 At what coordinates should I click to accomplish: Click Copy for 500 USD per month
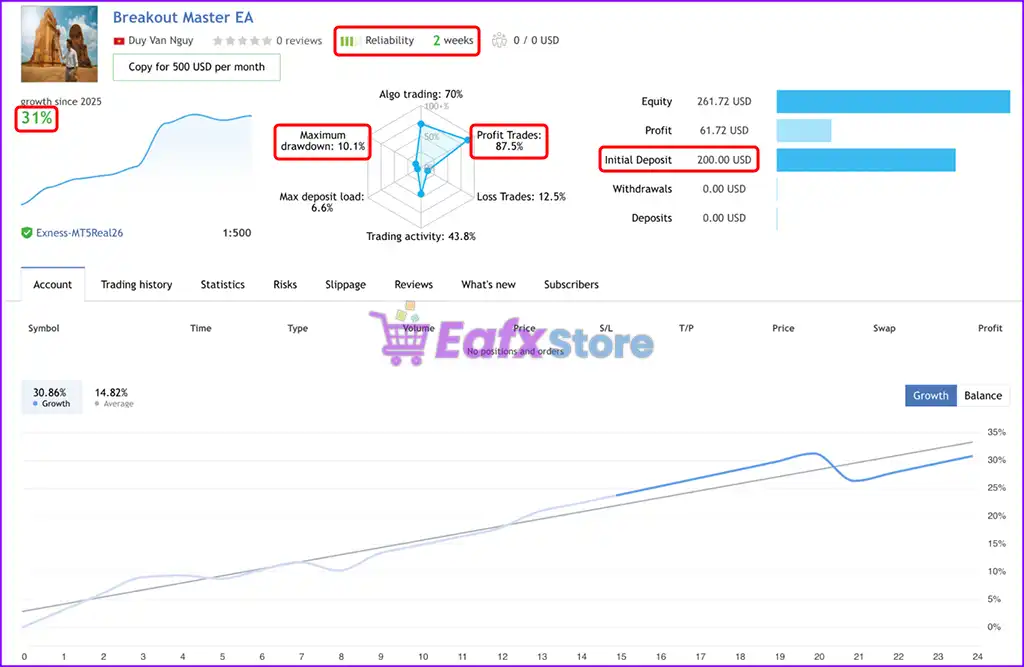click(x=197, y=67)
